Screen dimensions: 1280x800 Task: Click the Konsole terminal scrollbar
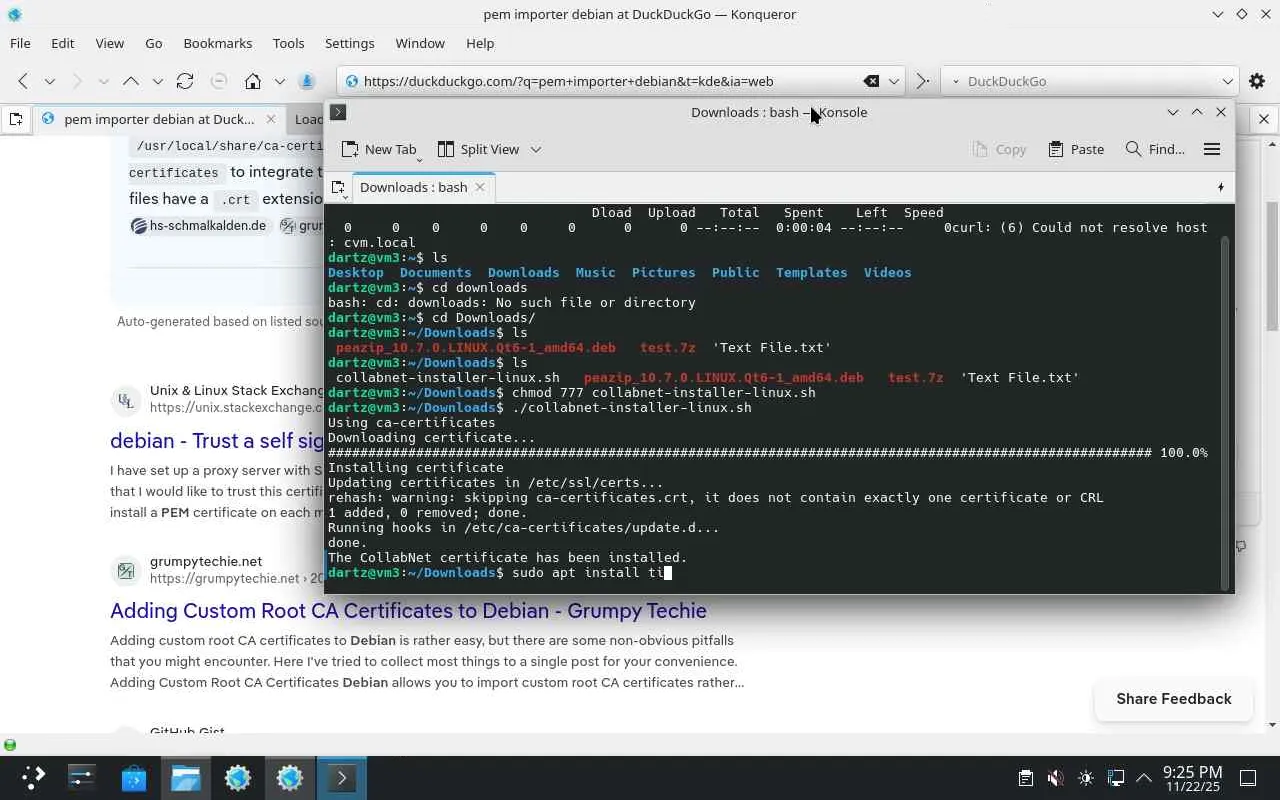click(1226, 412)
